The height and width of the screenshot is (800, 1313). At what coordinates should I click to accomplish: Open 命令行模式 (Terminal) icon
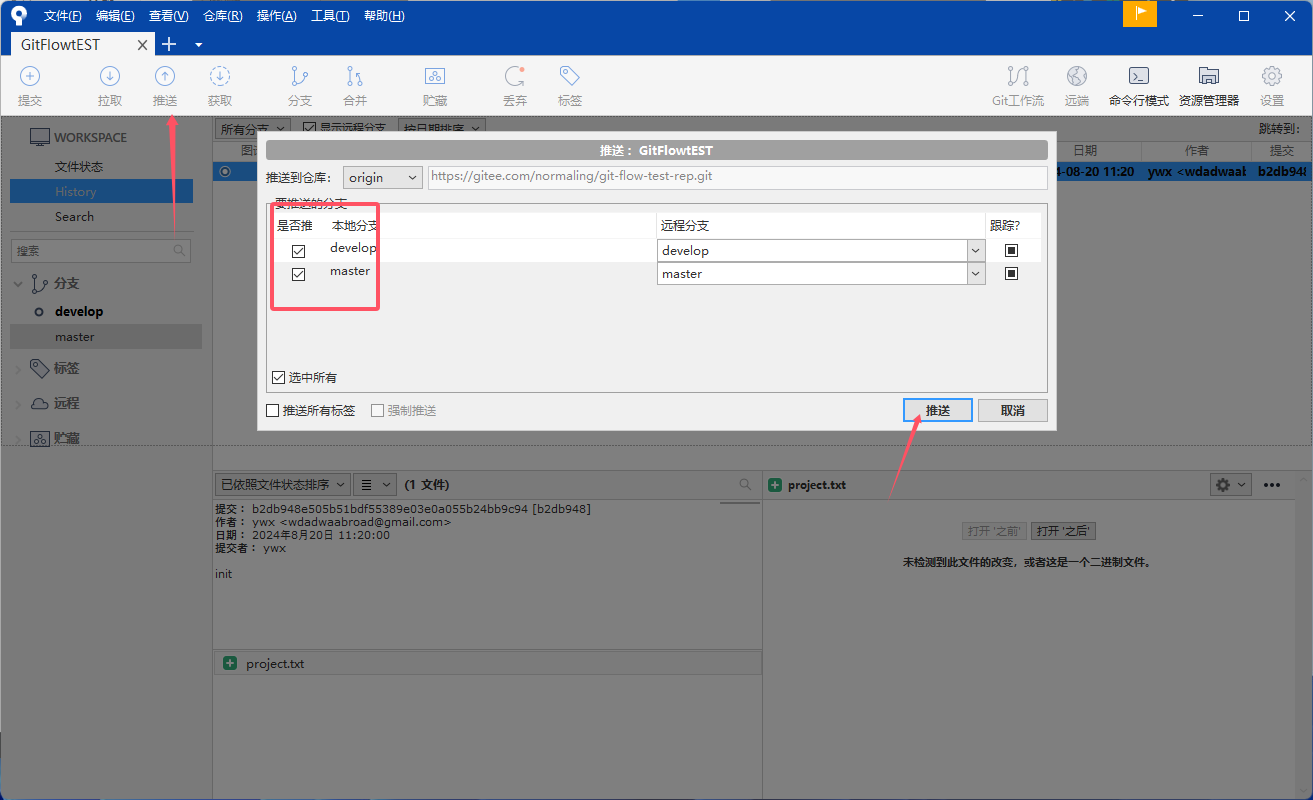click(x=1138, y=85)
